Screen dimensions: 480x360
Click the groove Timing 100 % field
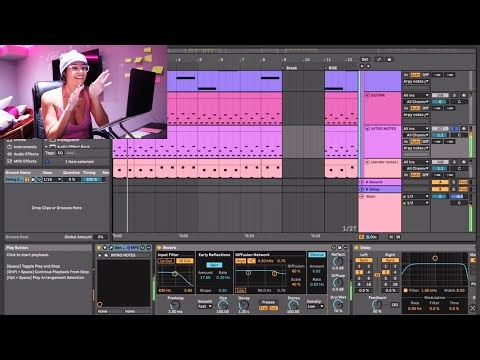[91, 179]
